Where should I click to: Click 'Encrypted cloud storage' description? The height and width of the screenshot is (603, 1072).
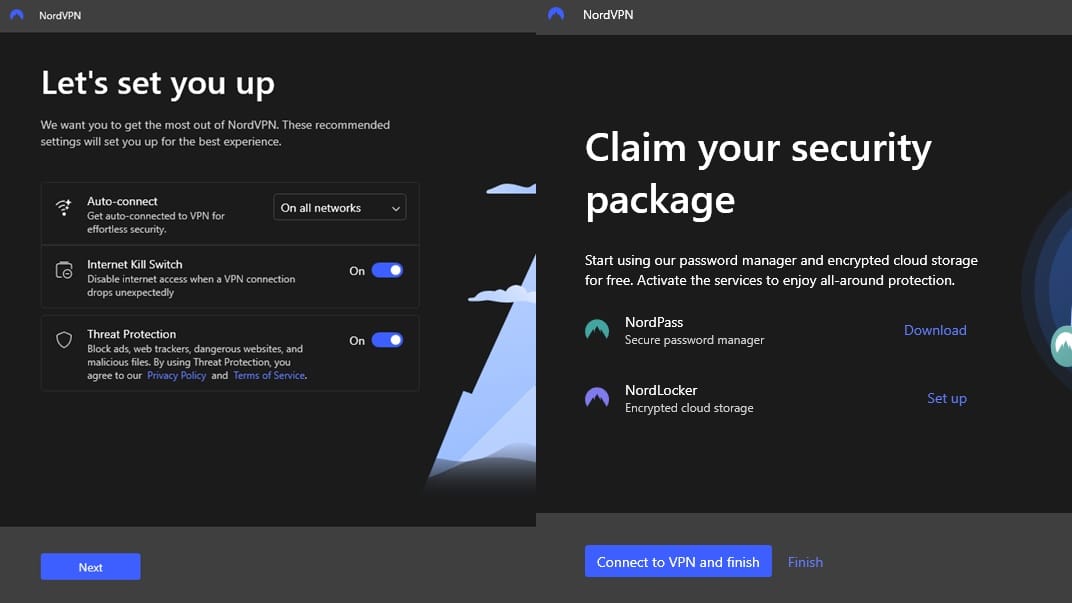[689, 408]
